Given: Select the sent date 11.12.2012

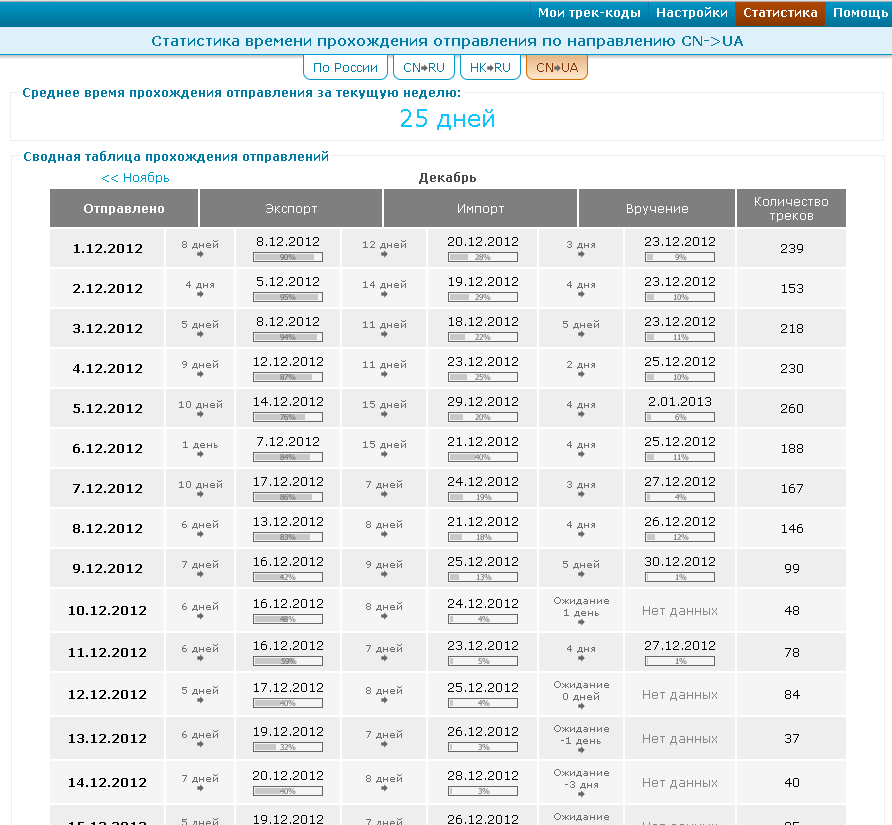Looking at the screenshot, I should 108,653.
